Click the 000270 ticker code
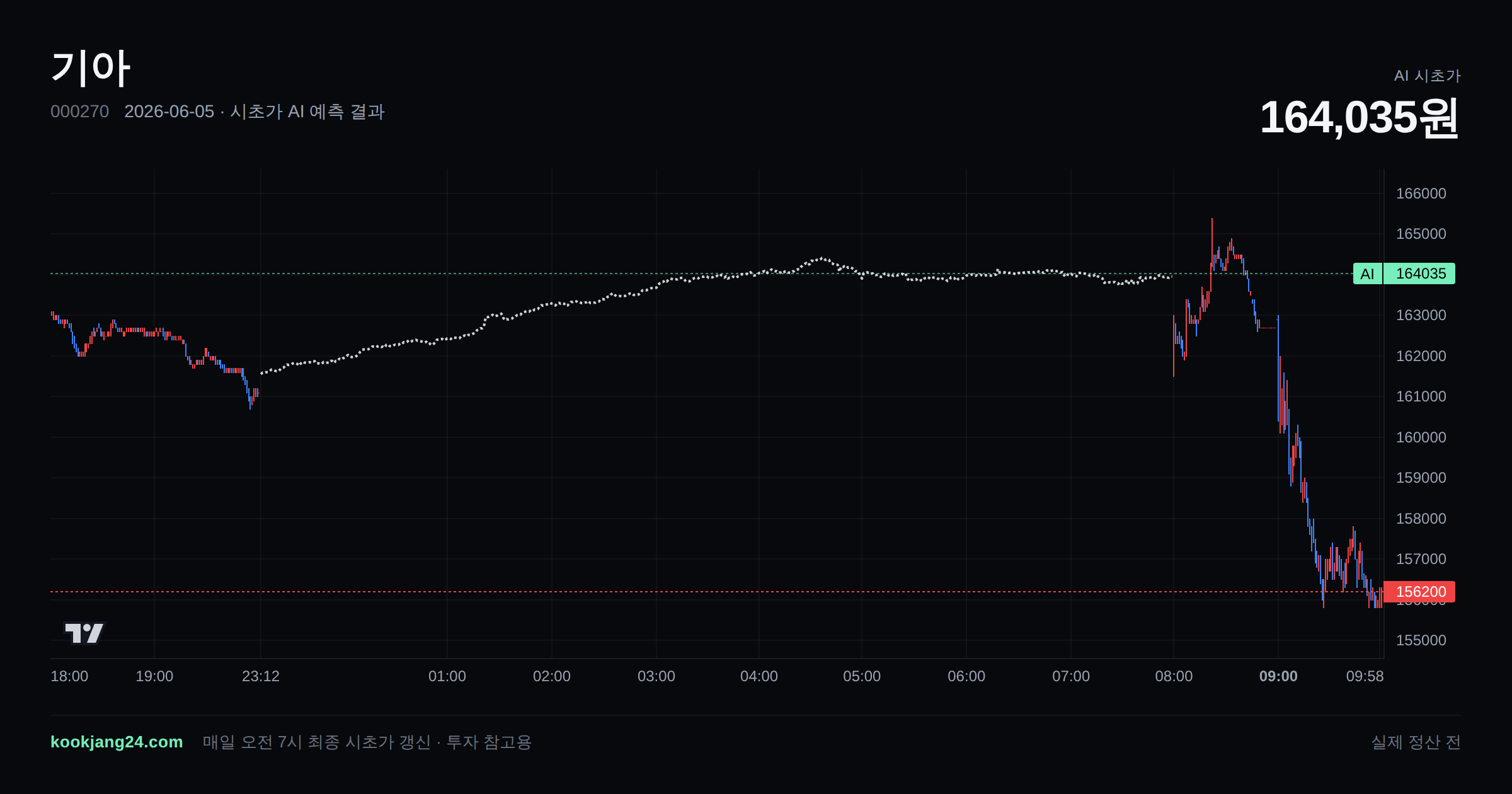The width and height of the screenshot is (1512, 794). tap(79, 112)
